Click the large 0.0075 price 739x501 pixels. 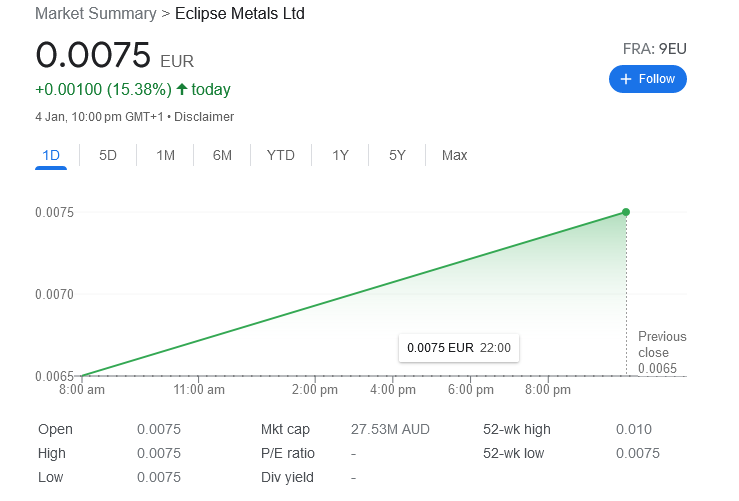point(93,55)
